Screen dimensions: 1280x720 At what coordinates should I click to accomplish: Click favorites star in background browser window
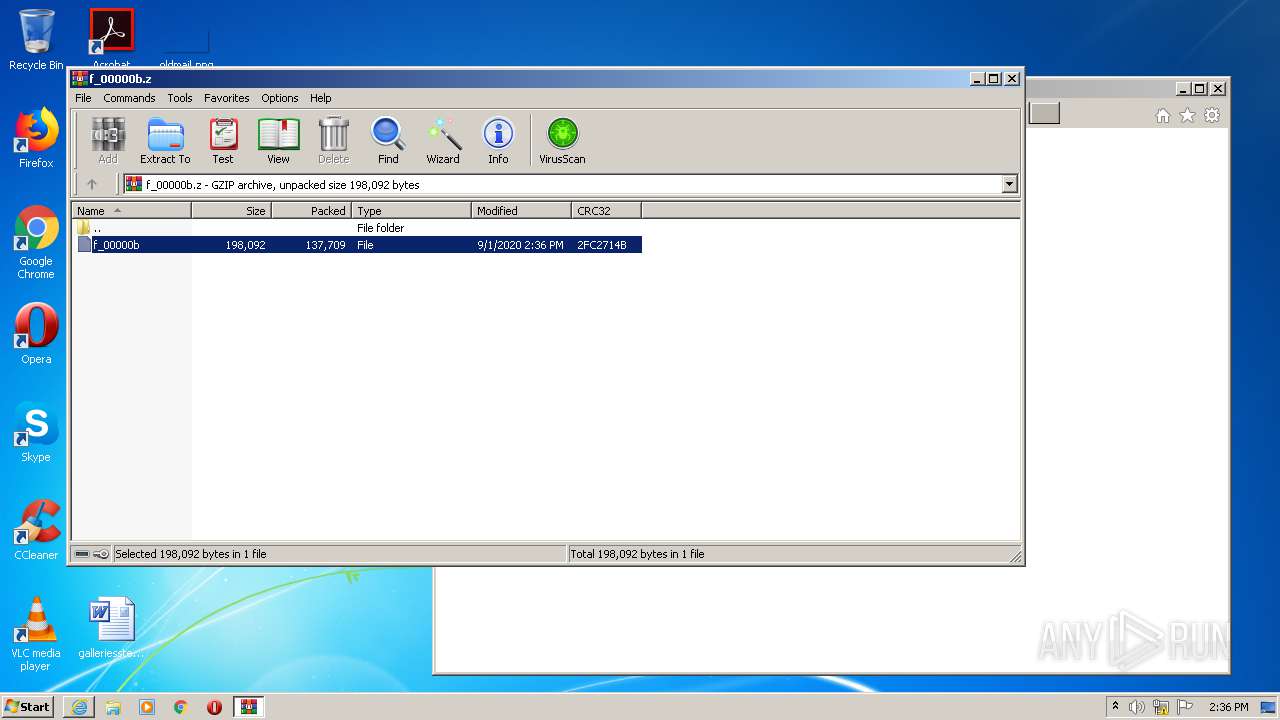[x=1188, y=116]
